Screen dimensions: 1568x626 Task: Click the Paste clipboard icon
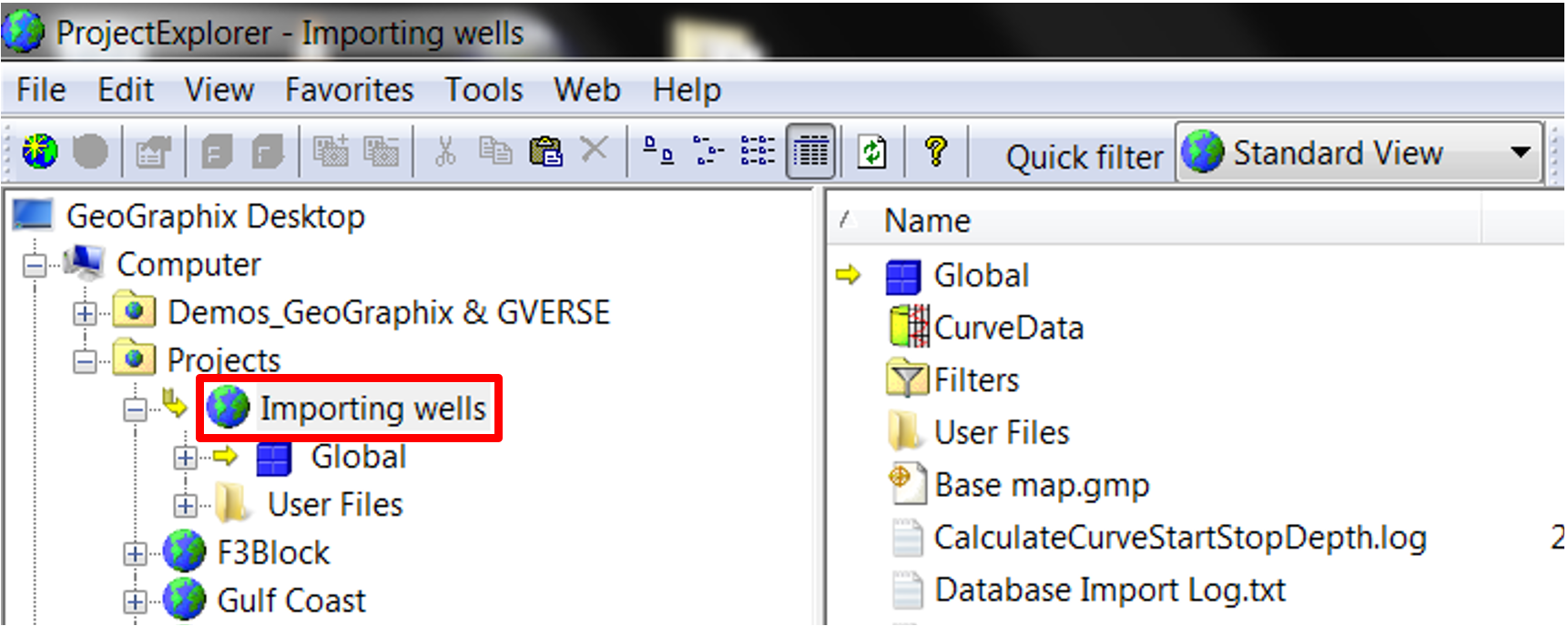(545, 151)
